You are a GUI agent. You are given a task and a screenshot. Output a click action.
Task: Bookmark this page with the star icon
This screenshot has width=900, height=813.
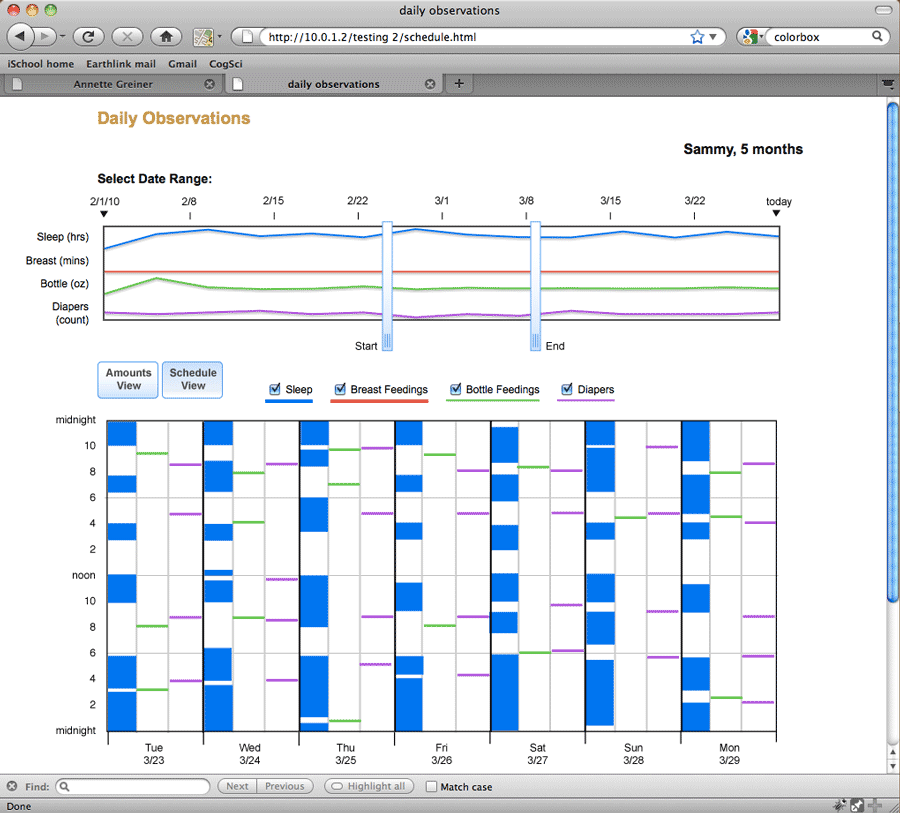click(x=697, y=37)
